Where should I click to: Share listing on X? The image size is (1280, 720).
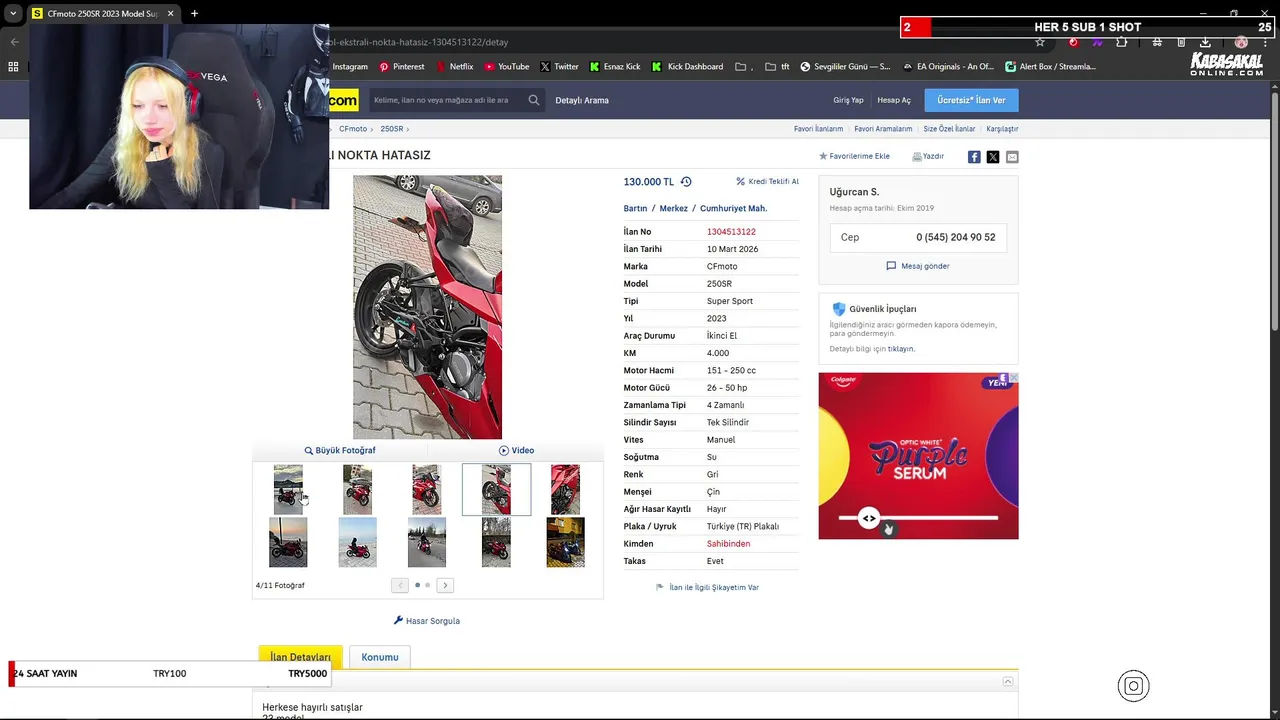pyautogui.click(x=993, y=157)
